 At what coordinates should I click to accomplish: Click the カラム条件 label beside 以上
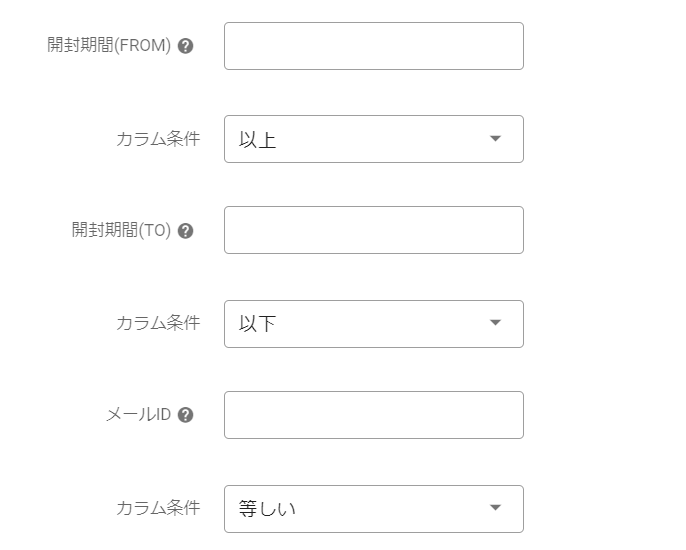157,139
